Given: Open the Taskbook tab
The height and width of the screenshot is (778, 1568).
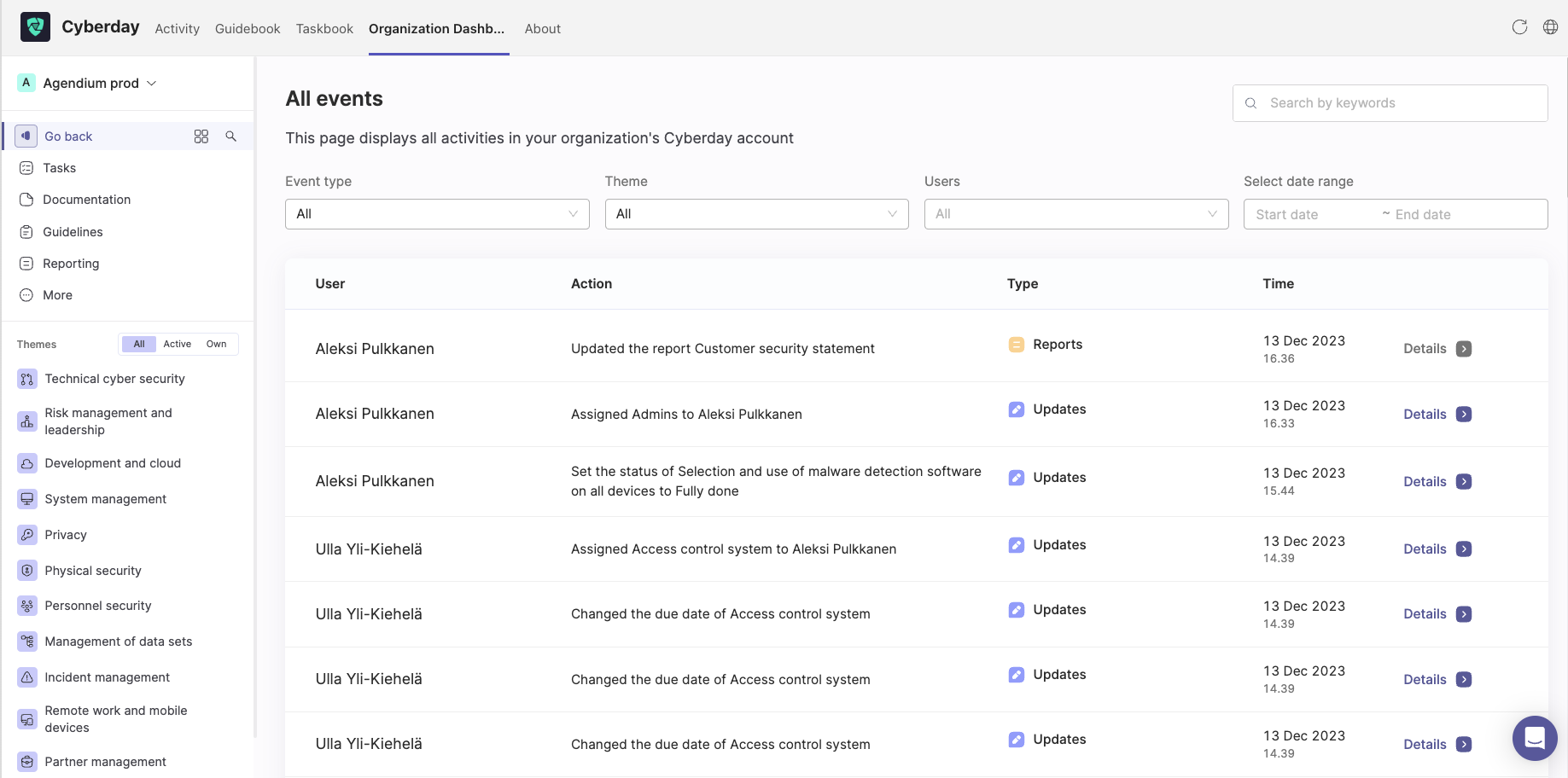Looking at the screenshot, I should coord(324,28).
